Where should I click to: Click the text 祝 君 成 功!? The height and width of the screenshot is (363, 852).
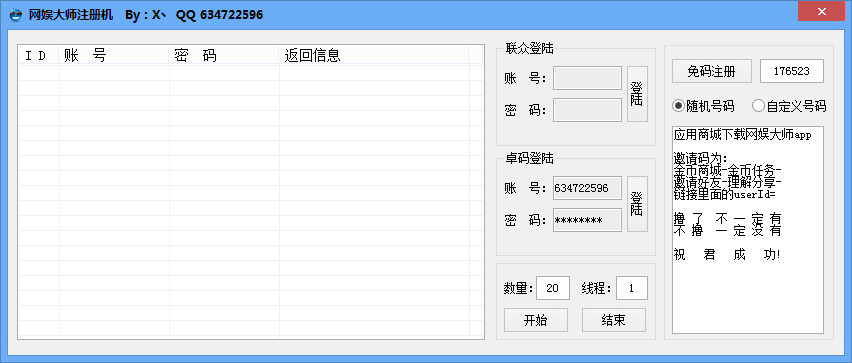click(727, 254)
